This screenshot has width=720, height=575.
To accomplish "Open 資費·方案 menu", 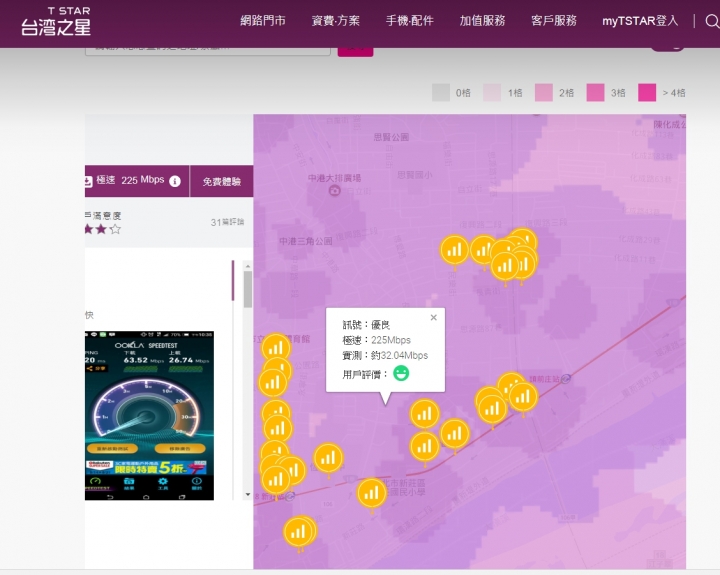I will point(336,21).
